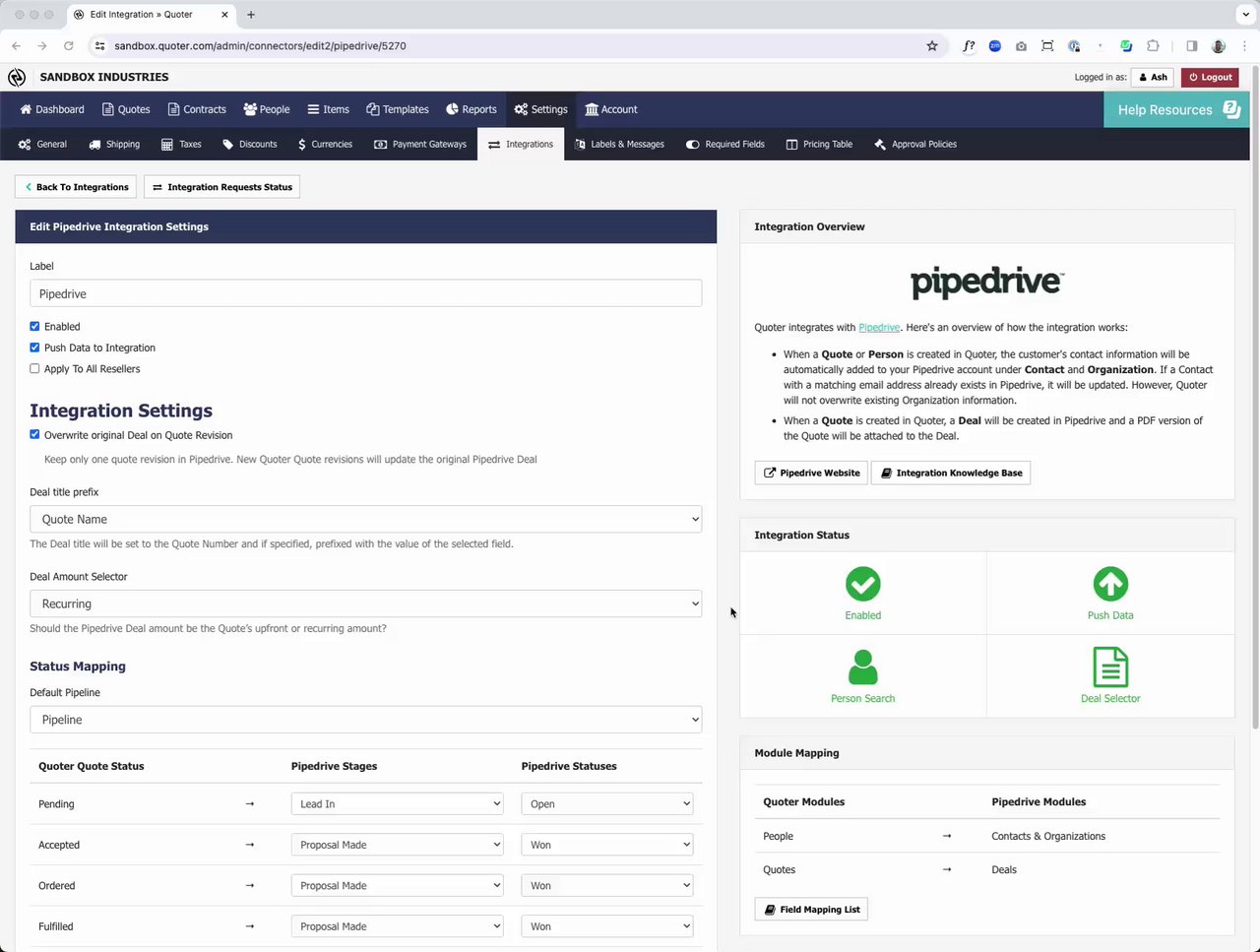
Task: Switch to the Currencies settings tab
Action: coord(324,144)
